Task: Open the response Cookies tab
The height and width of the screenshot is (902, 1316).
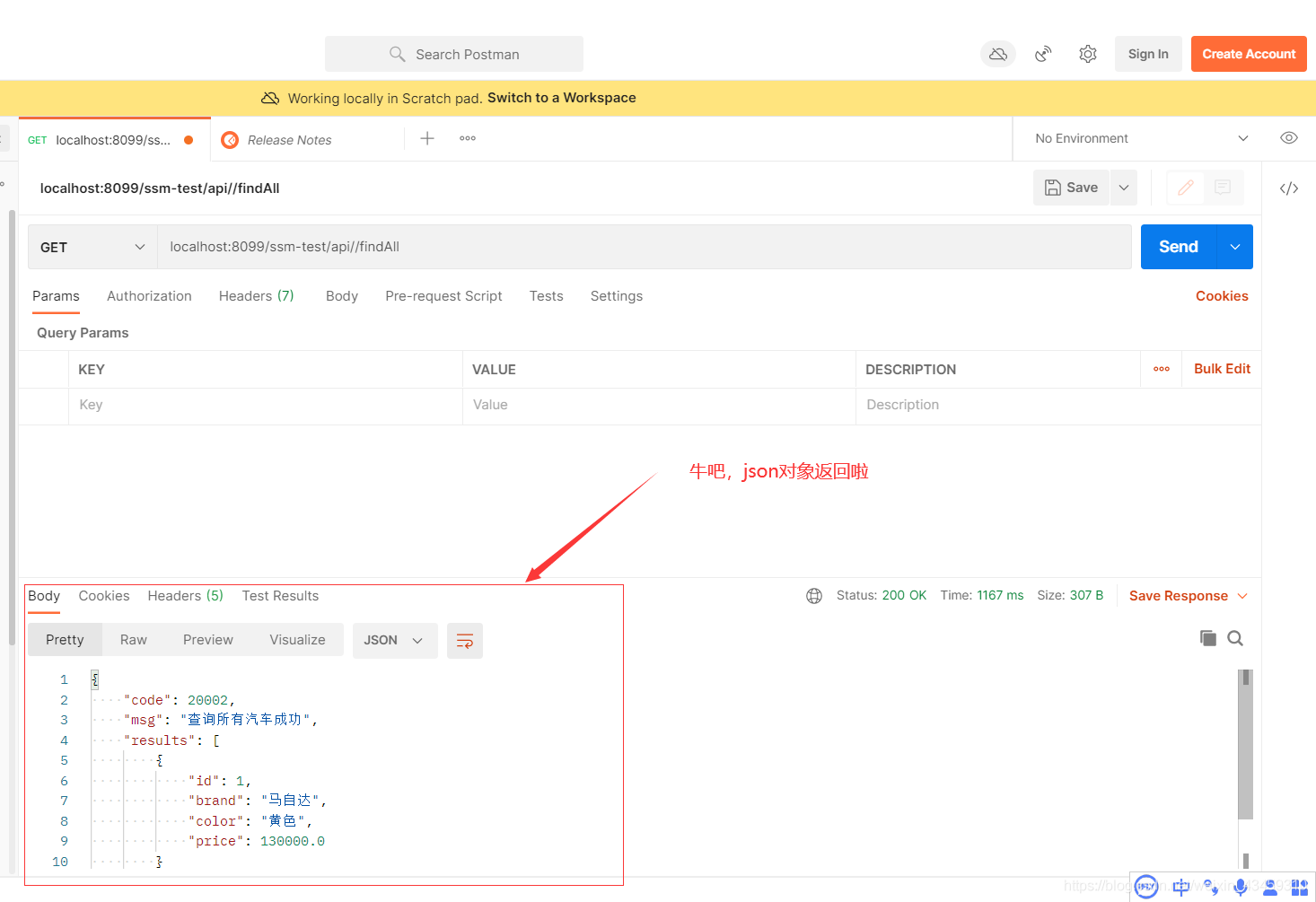Action: click(104, 596)
